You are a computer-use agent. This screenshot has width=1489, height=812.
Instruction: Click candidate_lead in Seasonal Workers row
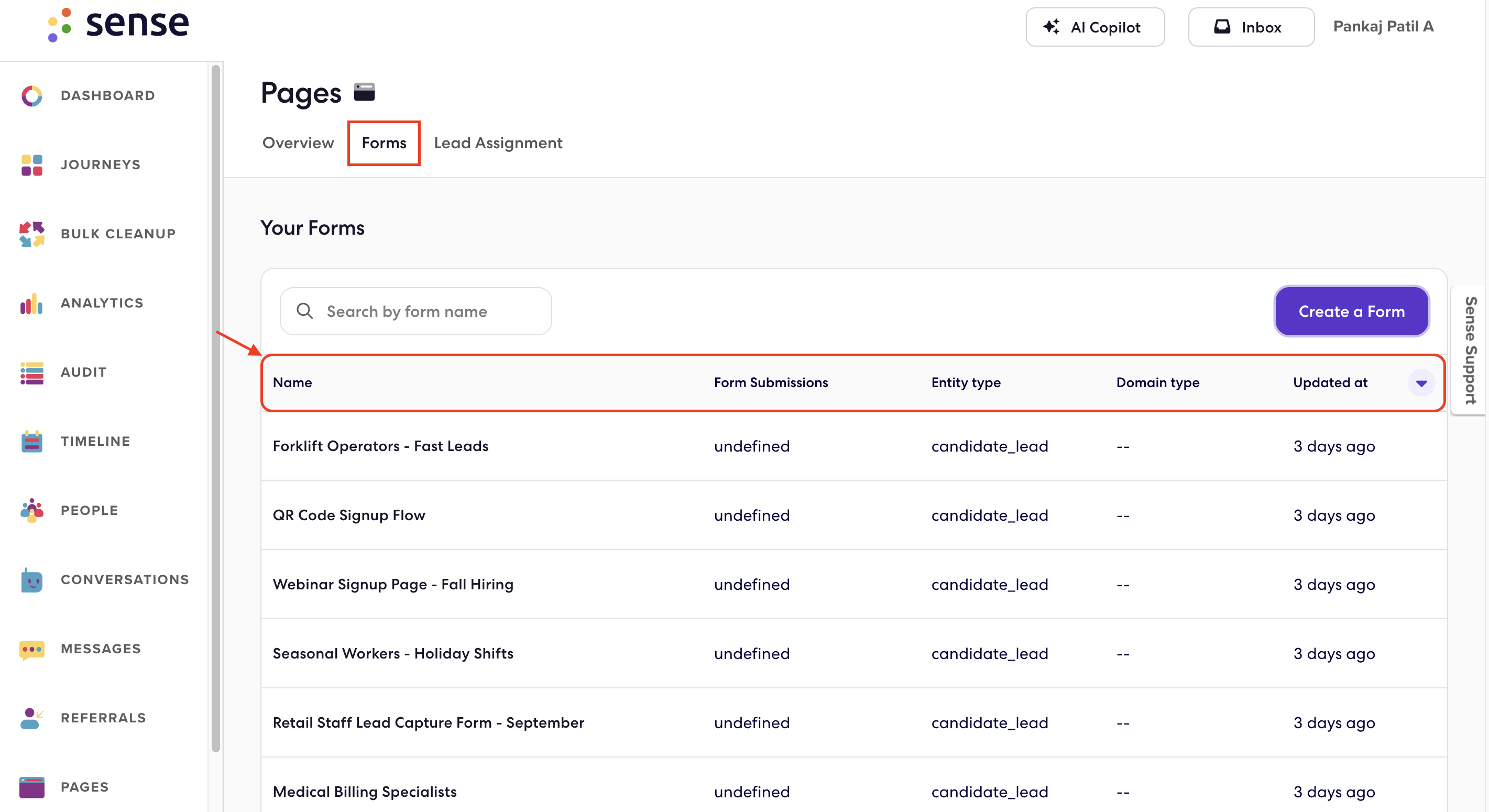990,654
